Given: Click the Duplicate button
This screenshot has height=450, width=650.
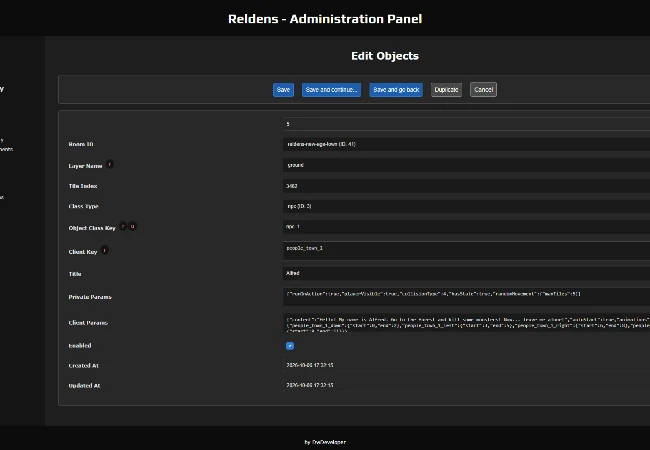Looking at the screenshot, I should point(446,90).
